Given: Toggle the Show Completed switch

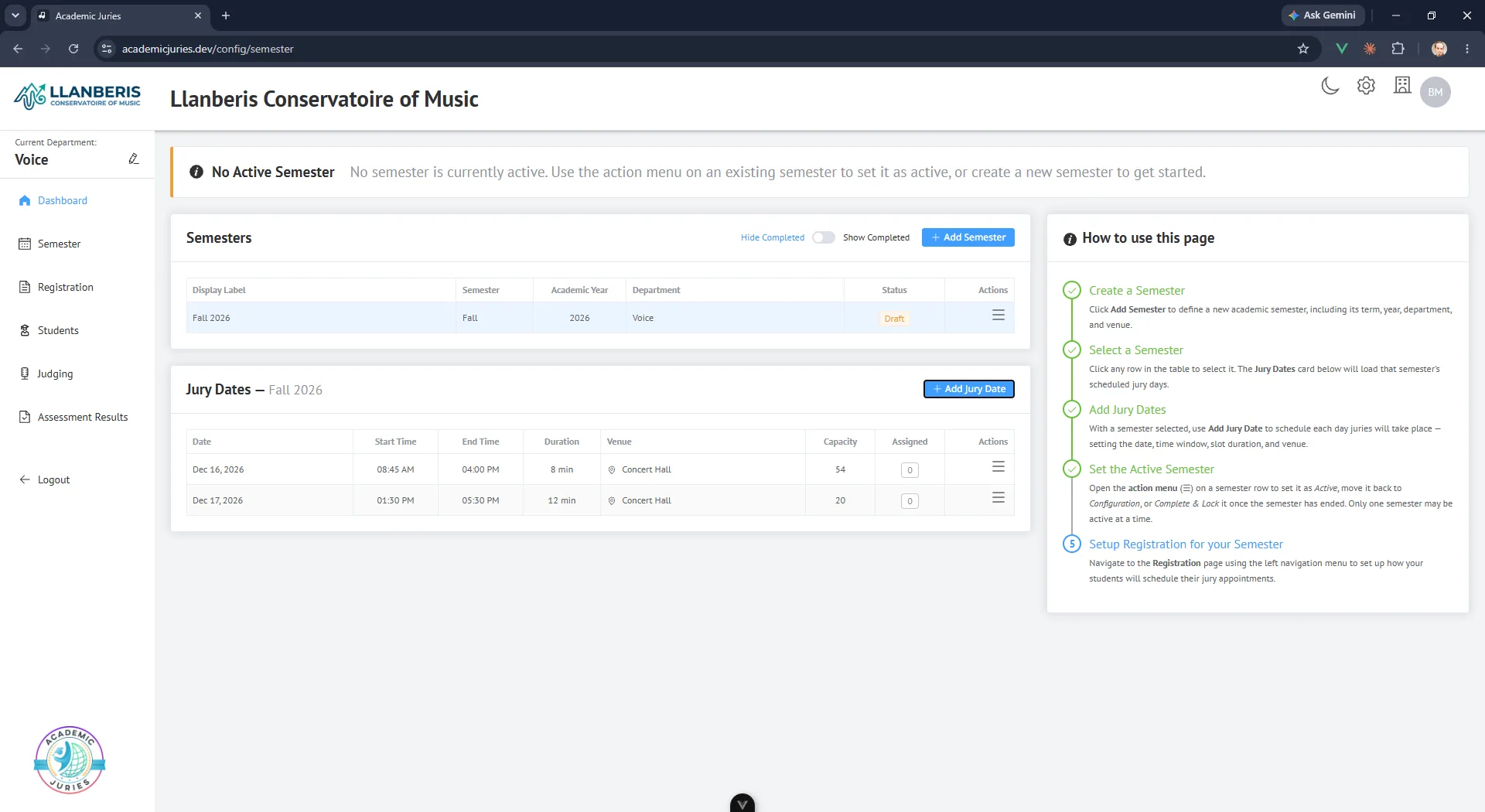Looking at the screenshot, I should (x=824, y=237).
